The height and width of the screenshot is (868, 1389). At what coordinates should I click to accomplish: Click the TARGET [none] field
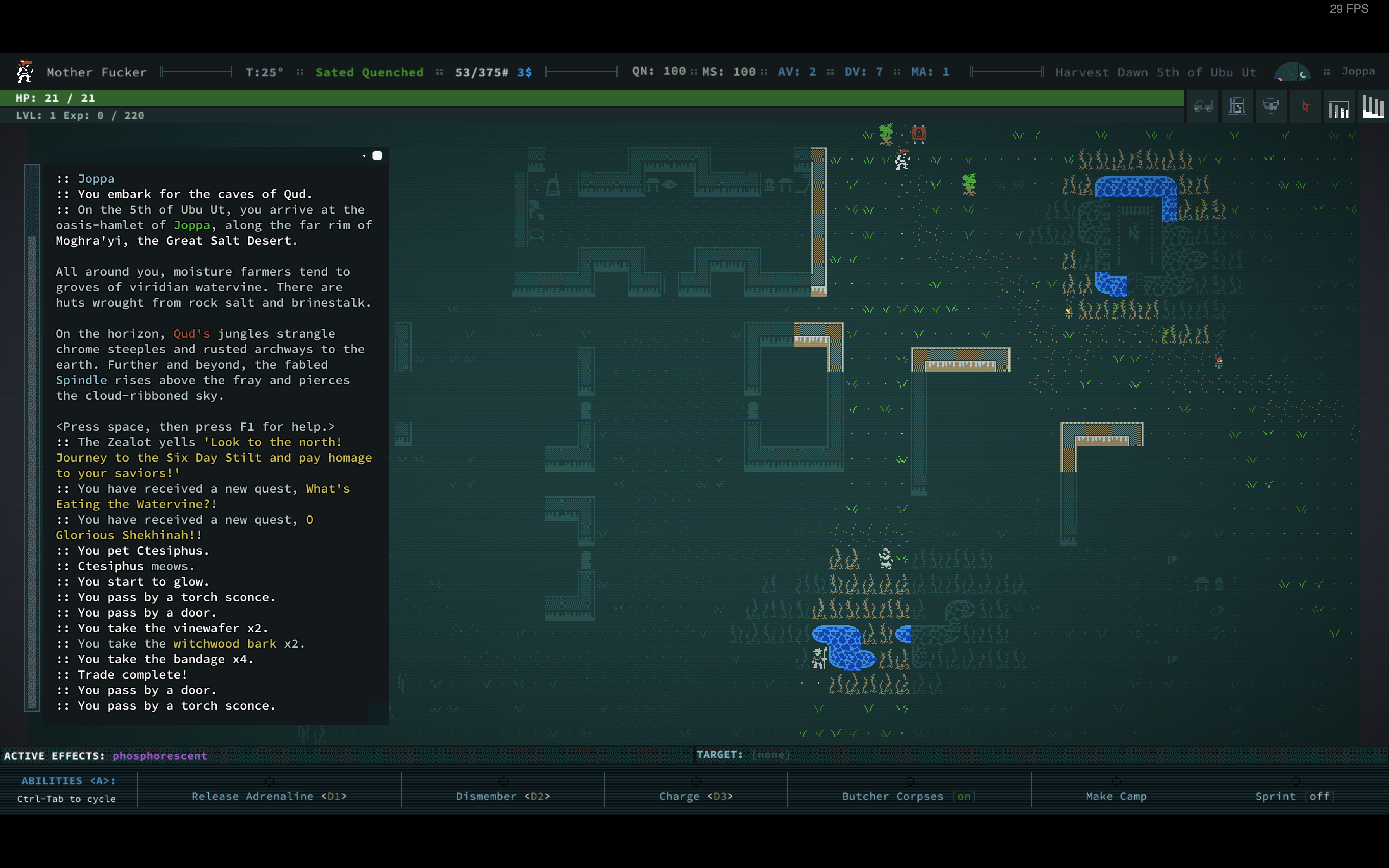point(743,754)
